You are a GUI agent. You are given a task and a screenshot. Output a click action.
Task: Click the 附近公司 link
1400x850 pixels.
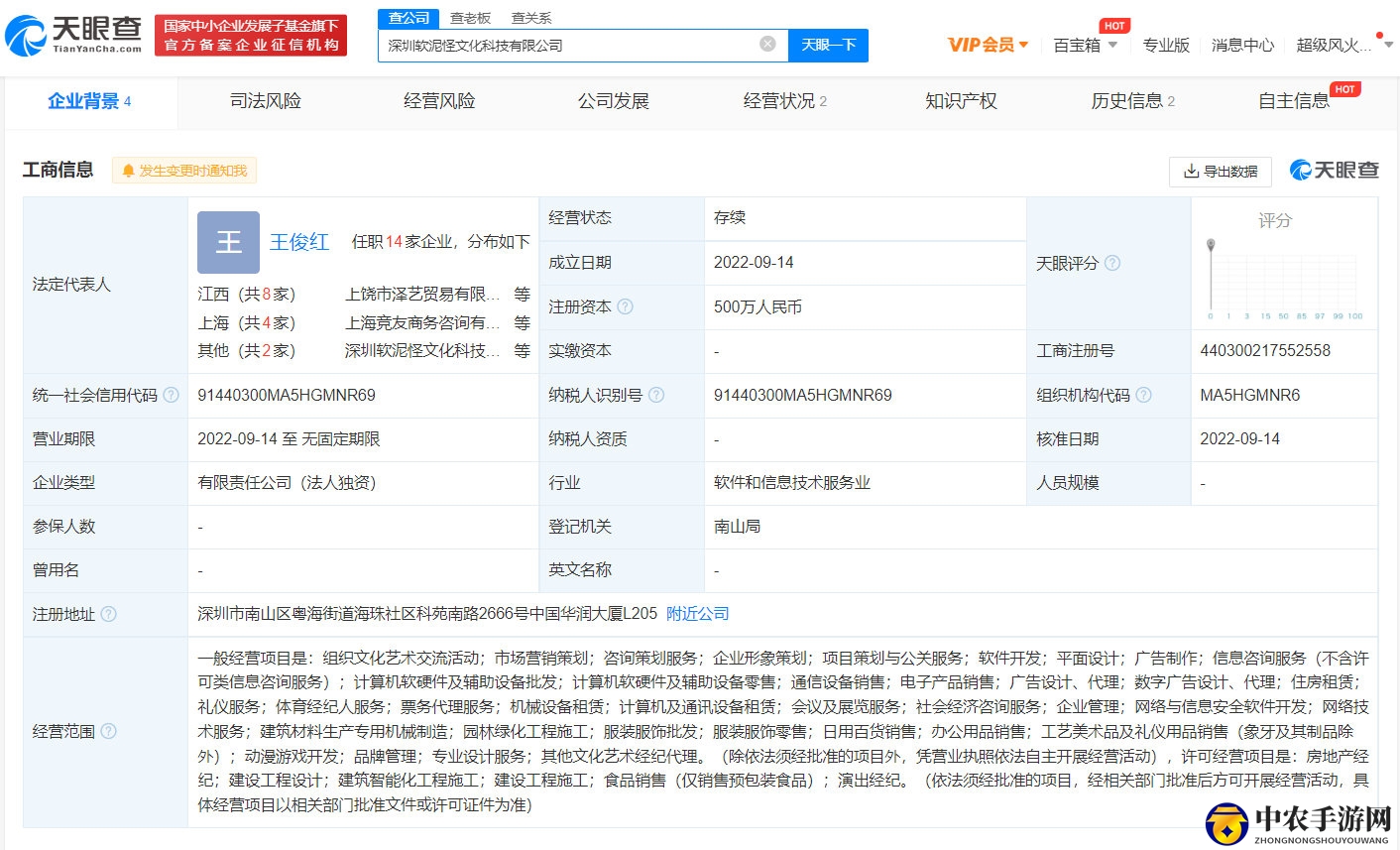pyautogui.click(x=697, y=614)
